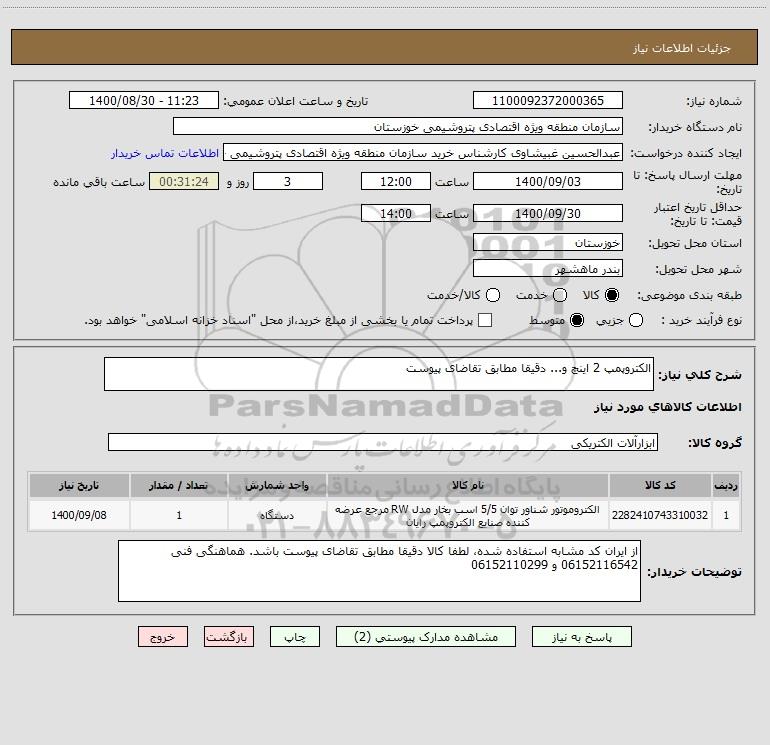Click the quantity cell showing 1
770x745 pixels.
(179, 515)
